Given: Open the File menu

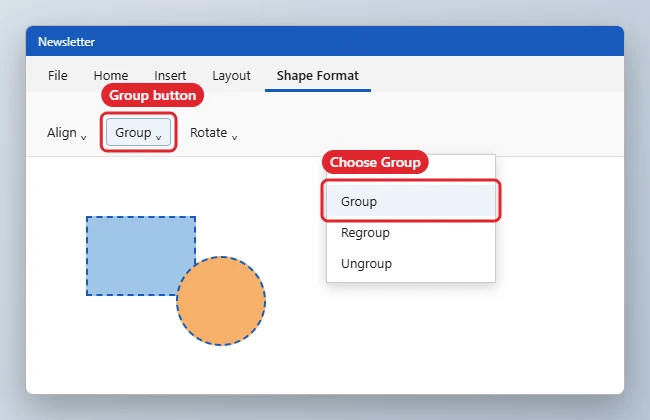Looking at the screenshot, I should pyautogui.click(x=58, y=75).
